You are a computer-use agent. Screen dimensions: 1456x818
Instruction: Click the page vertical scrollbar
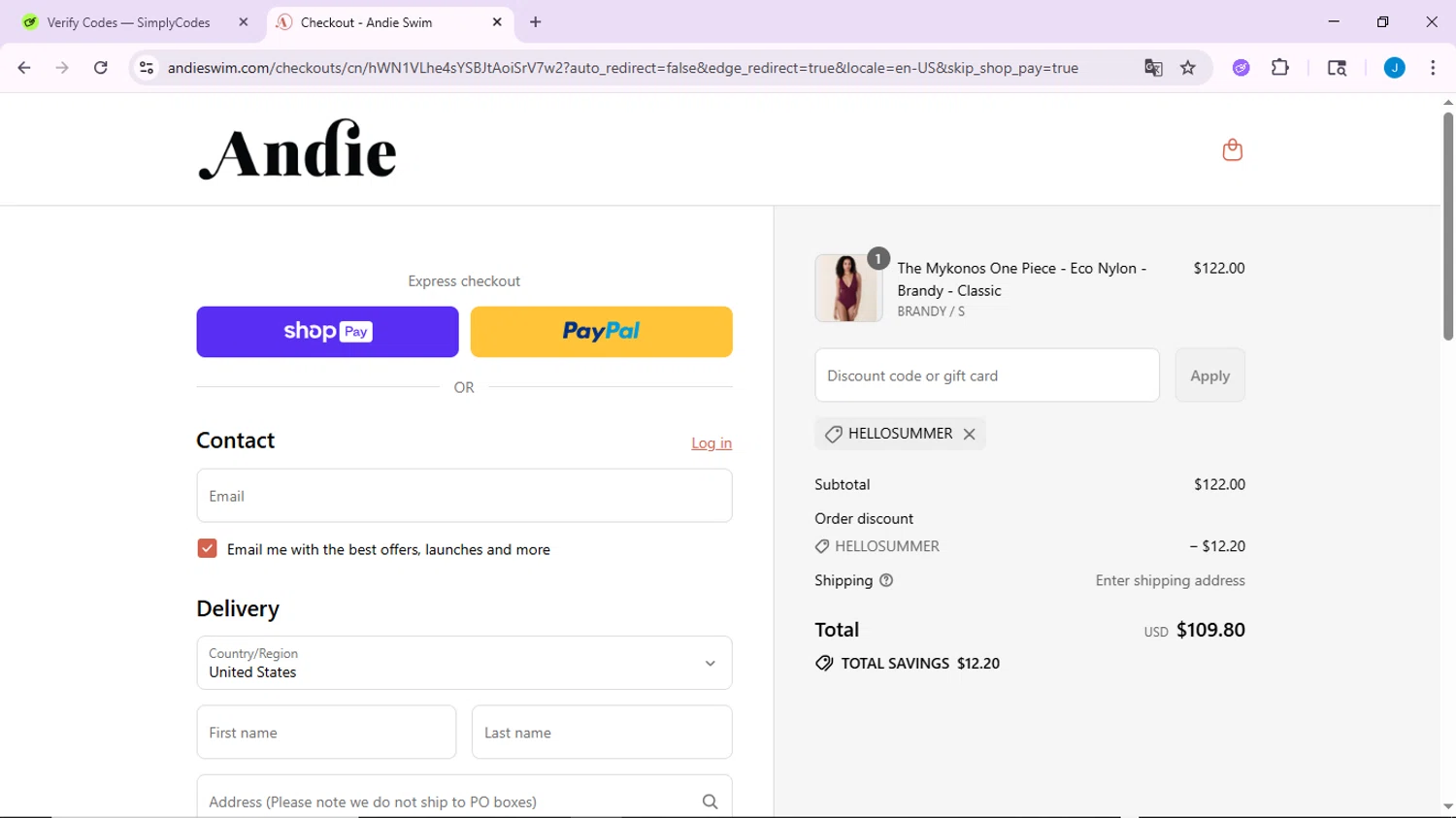click(x=1447, y=227)
